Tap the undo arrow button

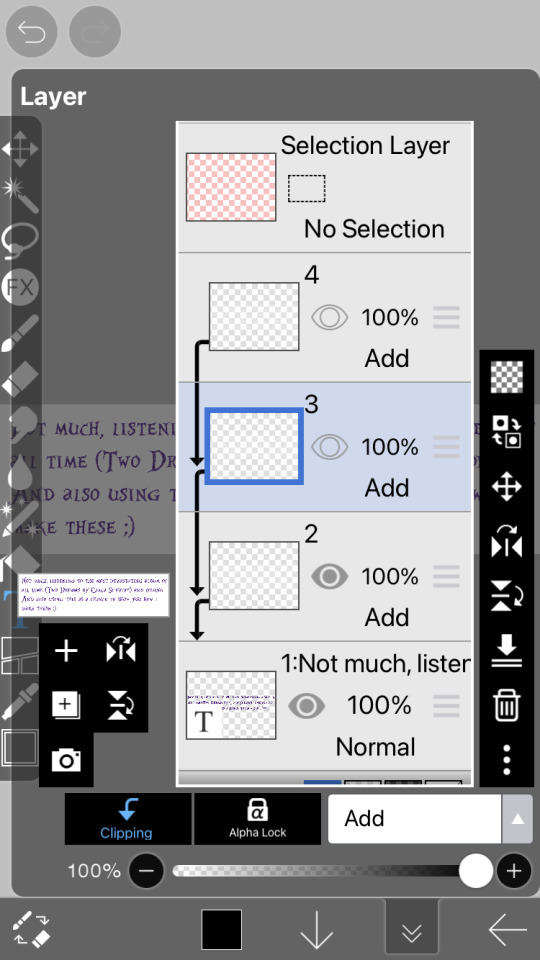pyautogui.click(x=32, y=32)
